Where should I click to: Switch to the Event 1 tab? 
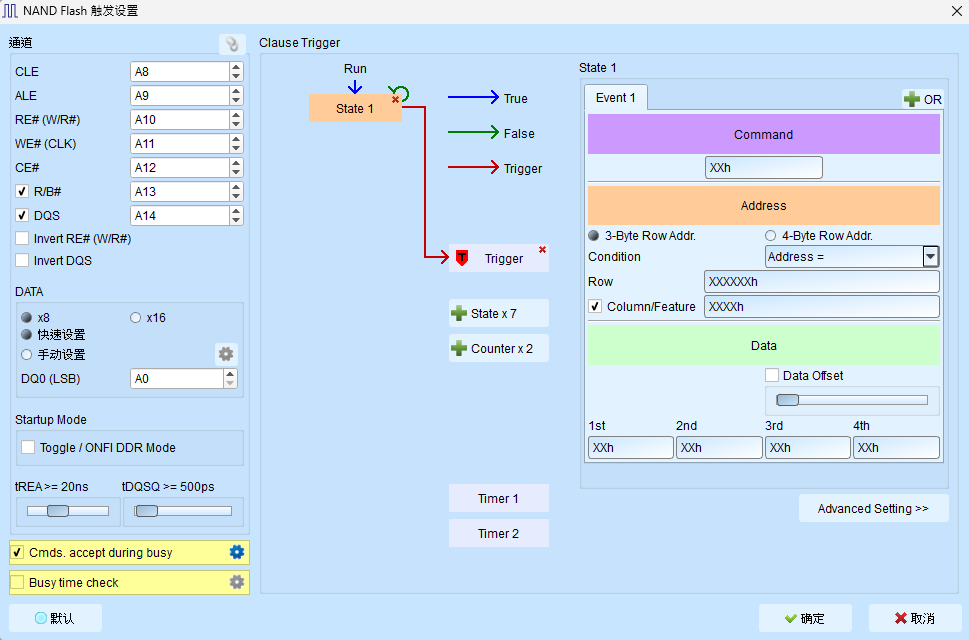tap(616, 98)
